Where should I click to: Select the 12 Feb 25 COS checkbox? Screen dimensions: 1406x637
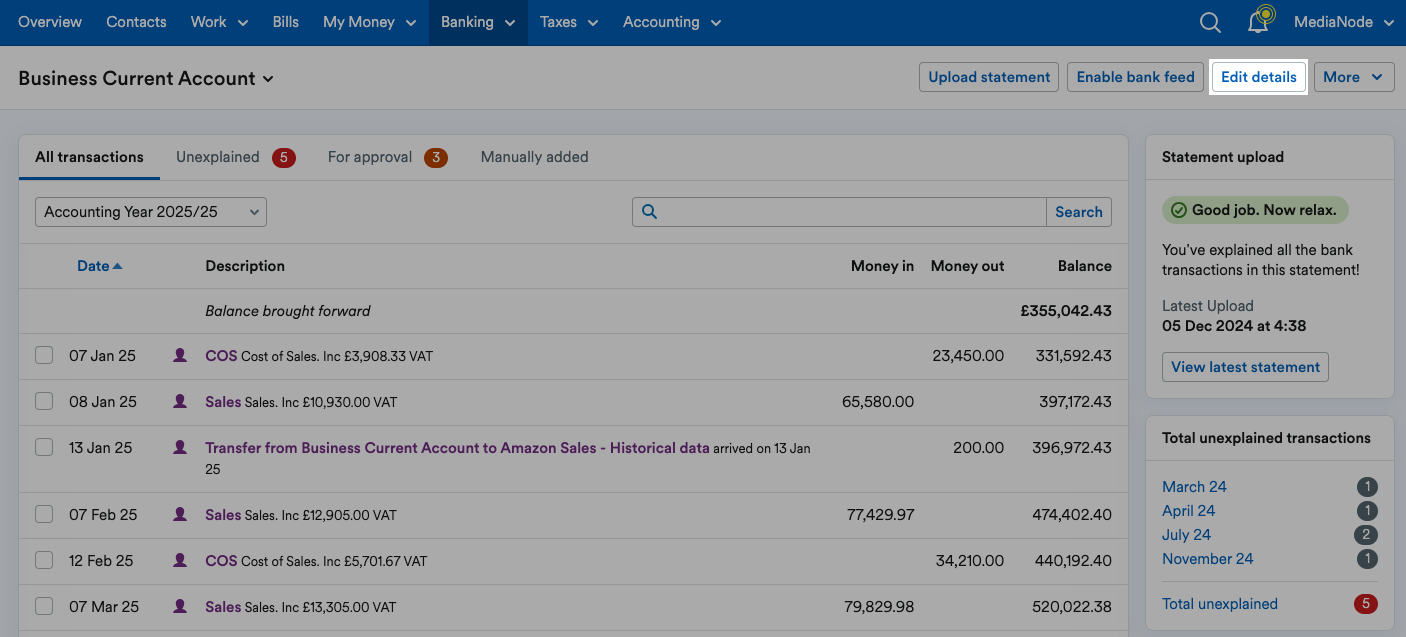coord(44,560)
